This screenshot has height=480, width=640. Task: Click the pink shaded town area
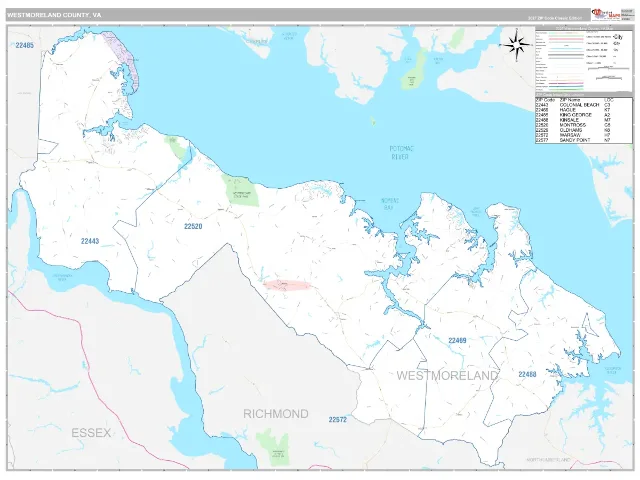pos(287,285)
